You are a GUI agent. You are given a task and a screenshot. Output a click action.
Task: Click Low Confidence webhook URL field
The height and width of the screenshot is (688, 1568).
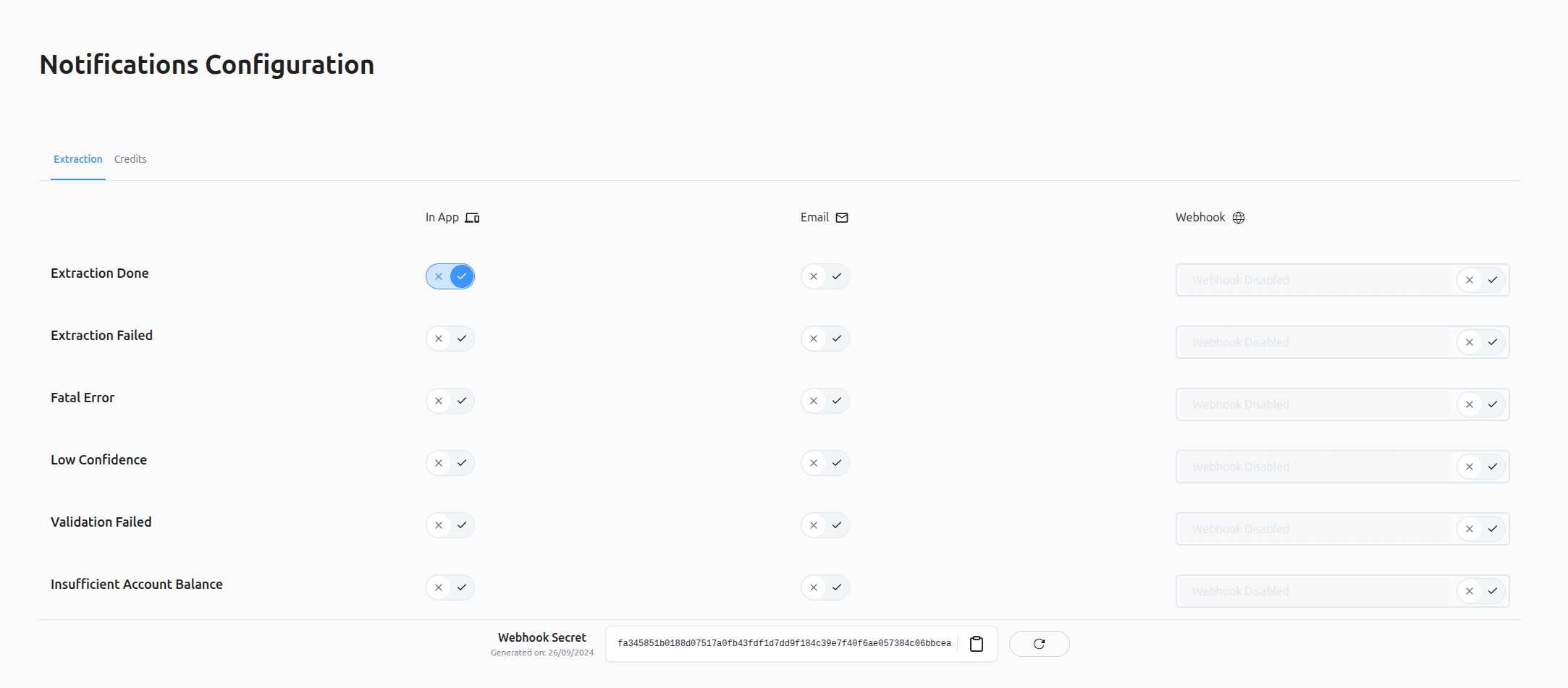click(1315, 467)
